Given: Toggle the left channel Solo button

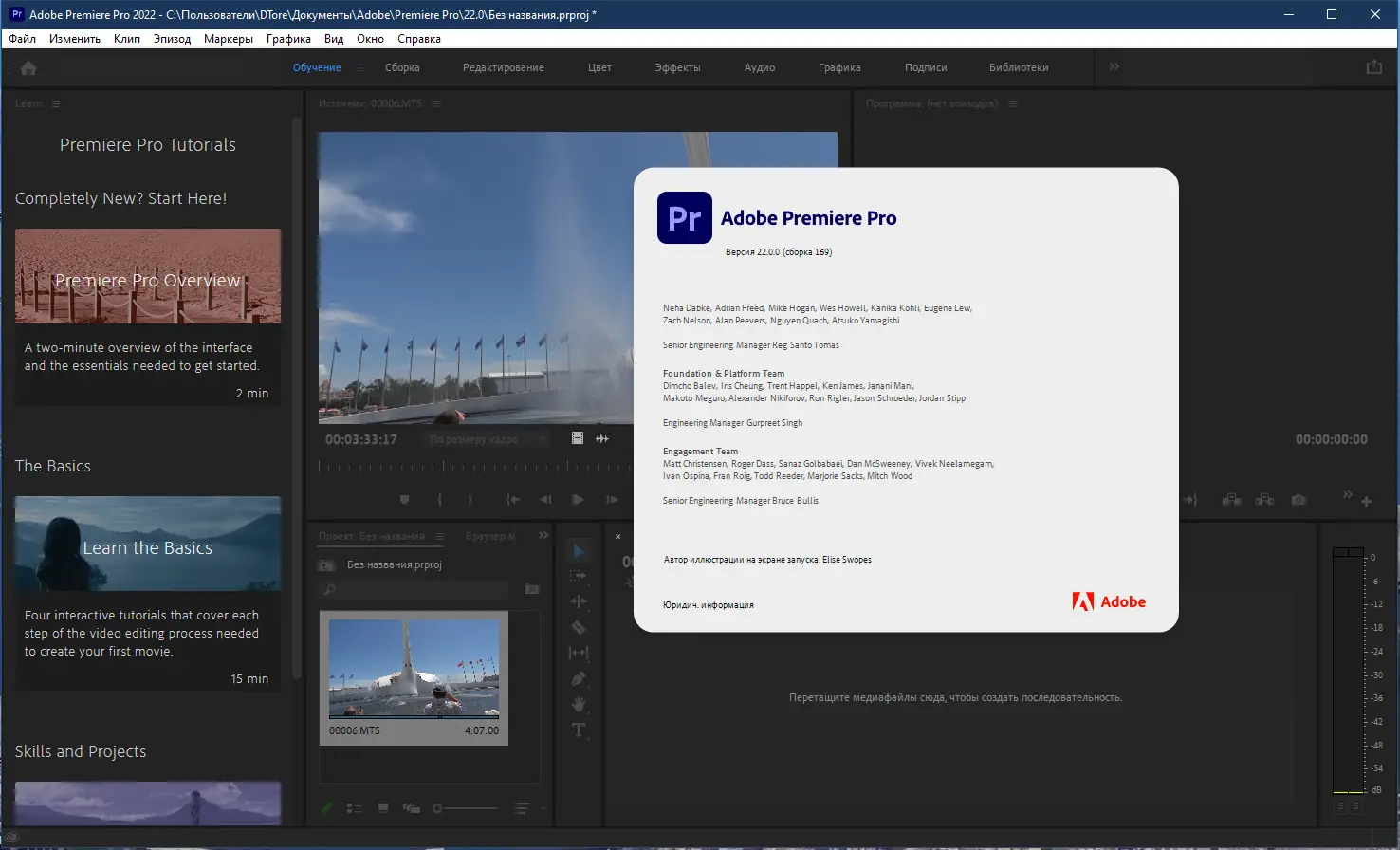Looking at the screenshot, I should pyautogui.click(x=1340, y=806).
